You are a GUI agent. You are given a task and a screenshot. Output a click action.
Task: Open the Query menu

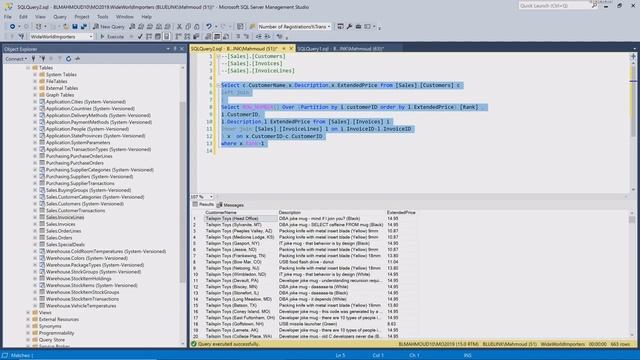[60, 17]
